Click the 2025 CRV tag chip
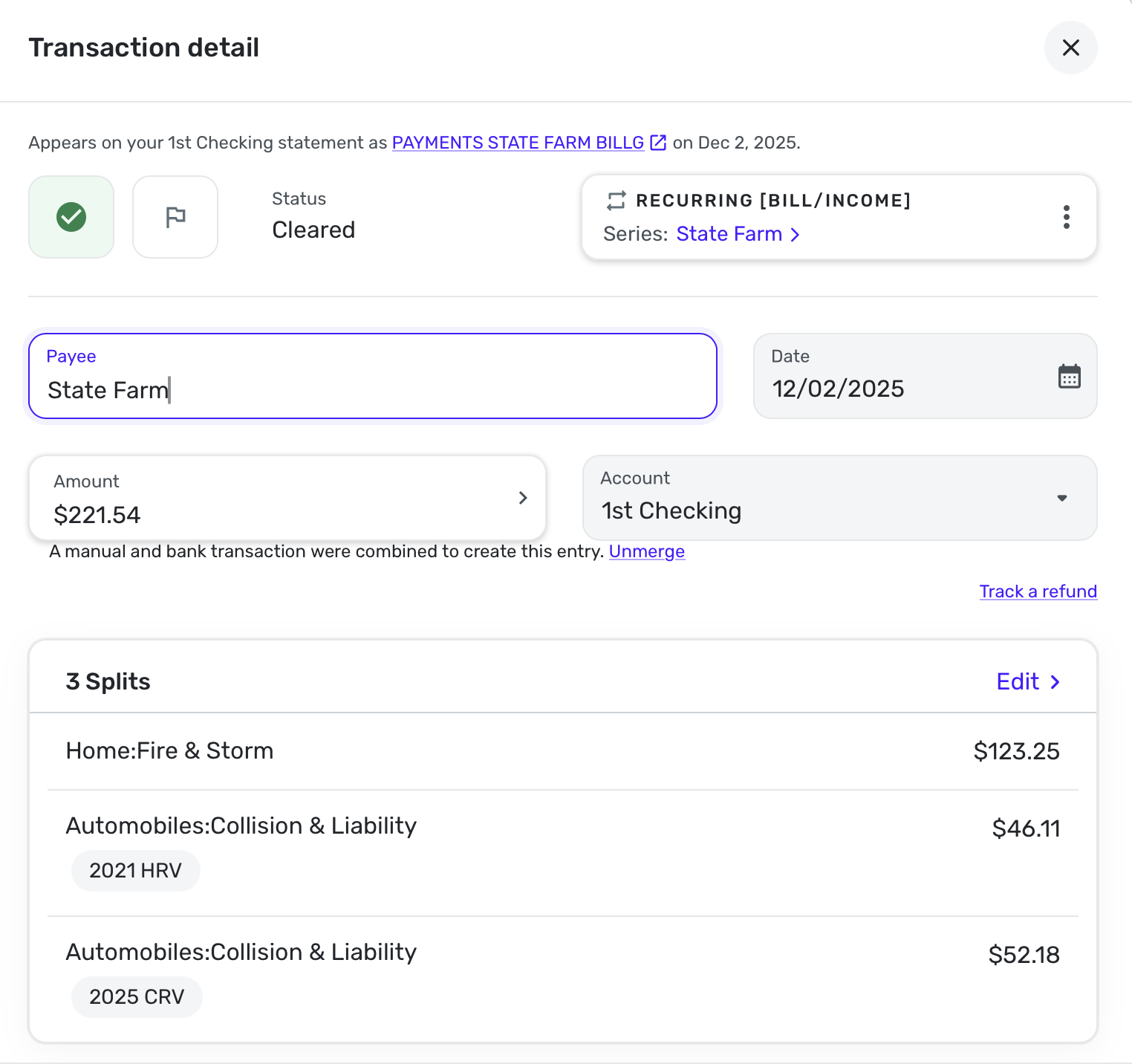1132x1064 pixels. coord(137,996)
